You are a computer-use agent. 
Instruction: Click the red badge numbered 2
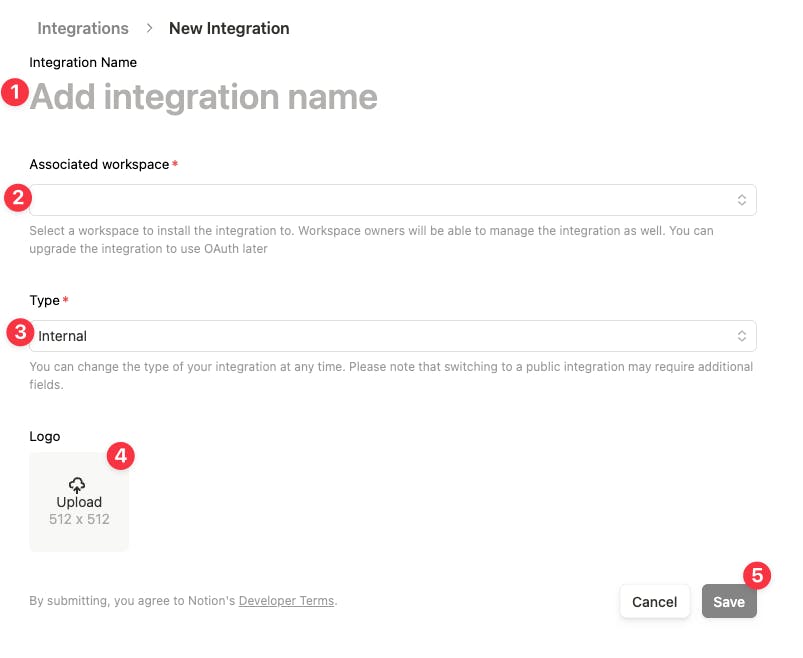click(x=16, y=197)
